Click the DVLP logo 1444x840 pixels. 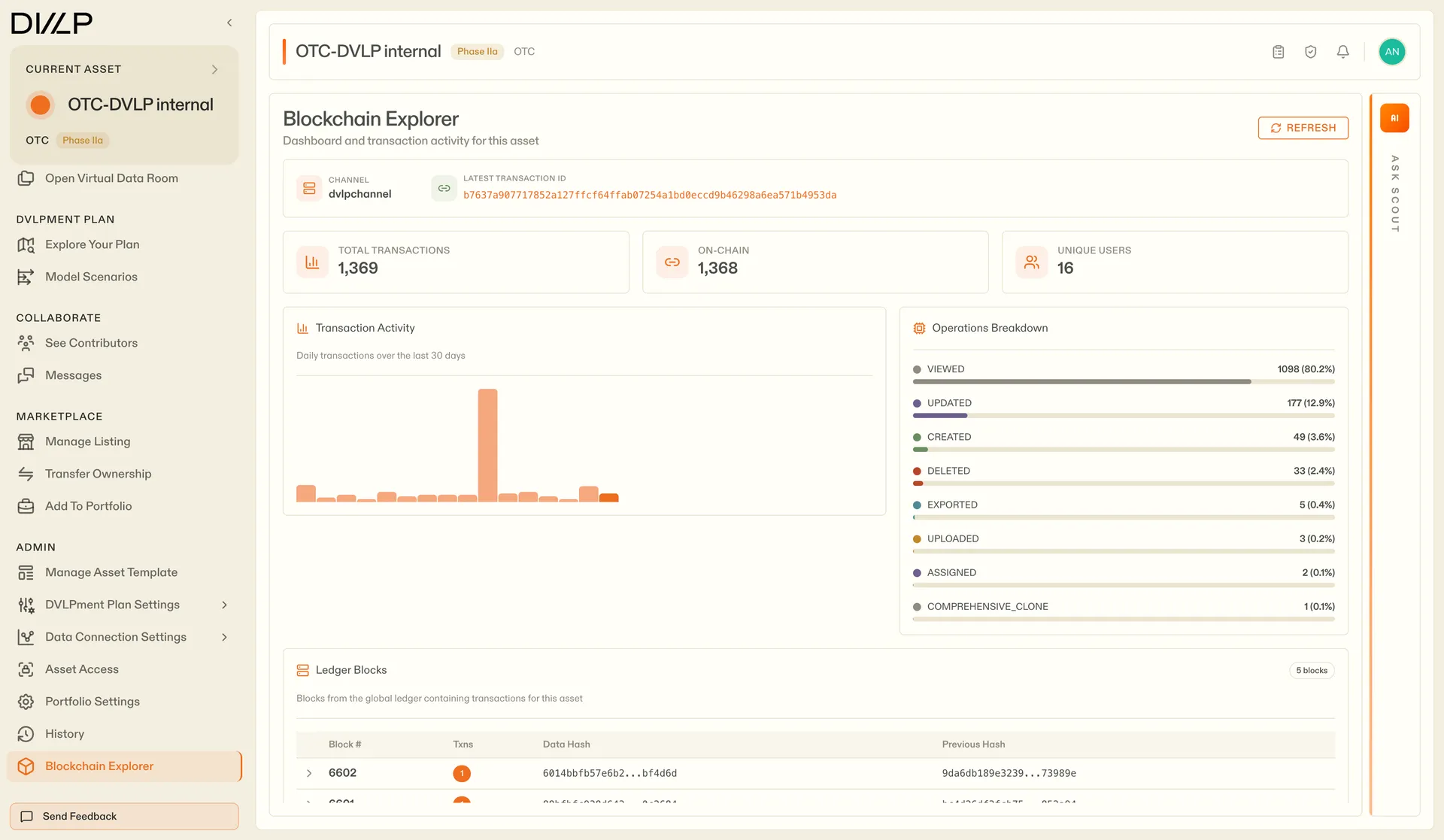pos(52,23)
